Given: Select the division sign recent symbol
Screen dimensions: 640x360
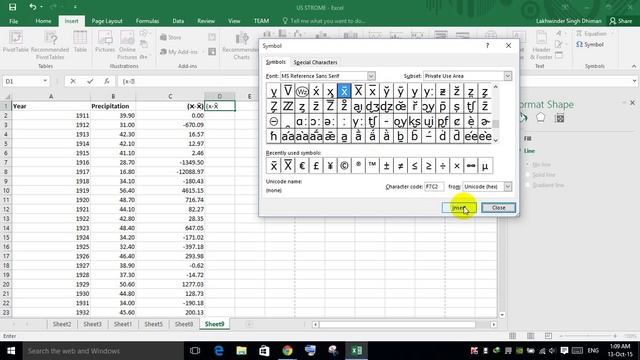Looking at the screenshot, I should tap(442, 166).
